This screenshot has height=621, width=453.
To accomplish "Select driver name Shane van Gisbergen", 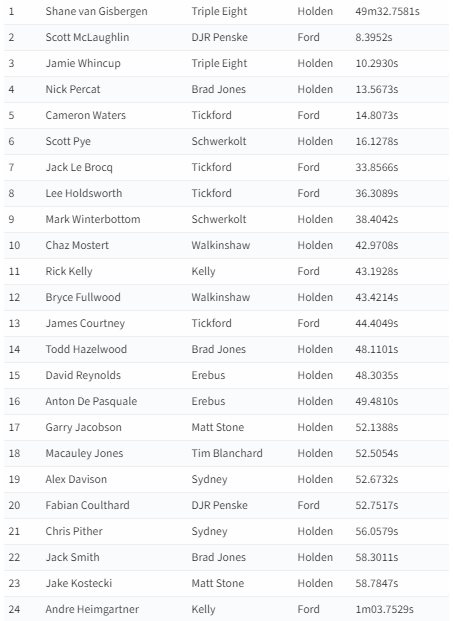I will [96, 11].
